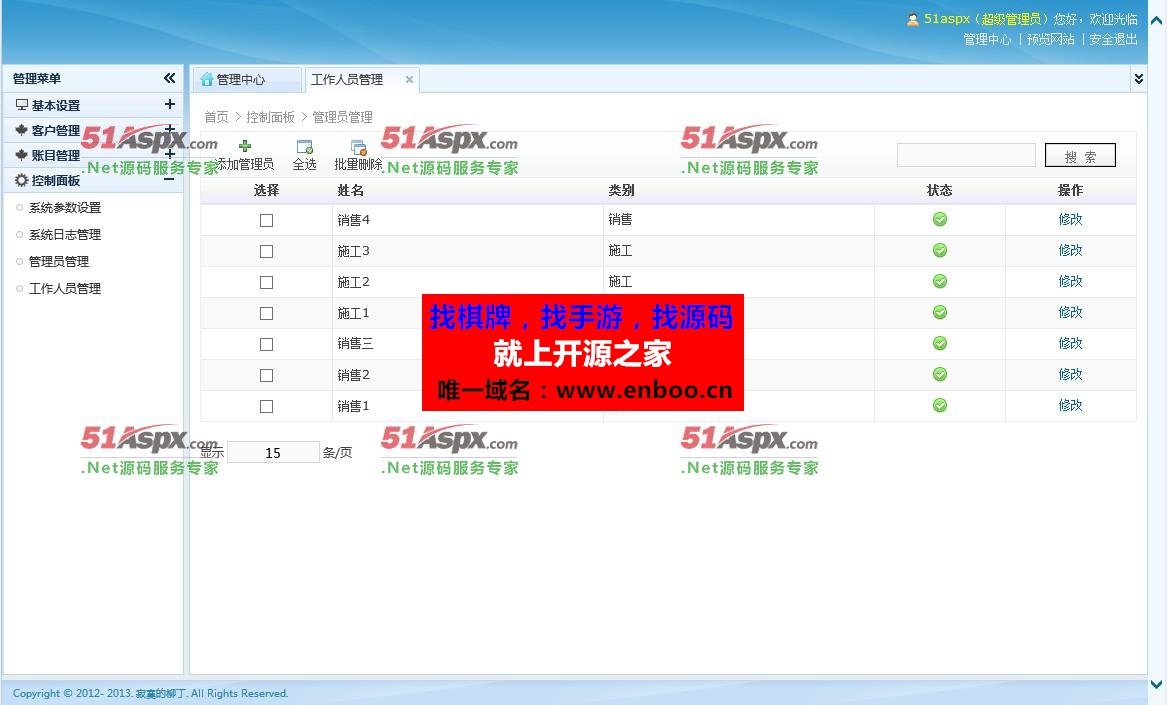Click the per-page count field showing 15
The width and height of the screenshot is (1167, 705).
(x=273, y=452)
